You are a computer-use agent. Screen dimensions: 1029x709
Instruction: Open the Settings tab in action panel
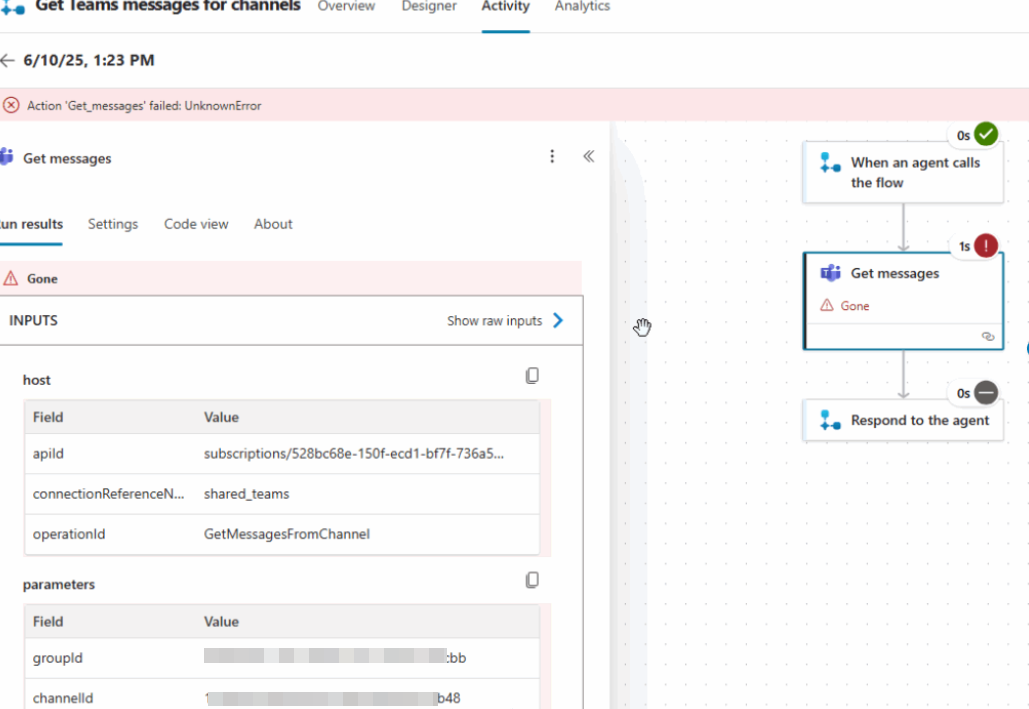coord(113,224)
